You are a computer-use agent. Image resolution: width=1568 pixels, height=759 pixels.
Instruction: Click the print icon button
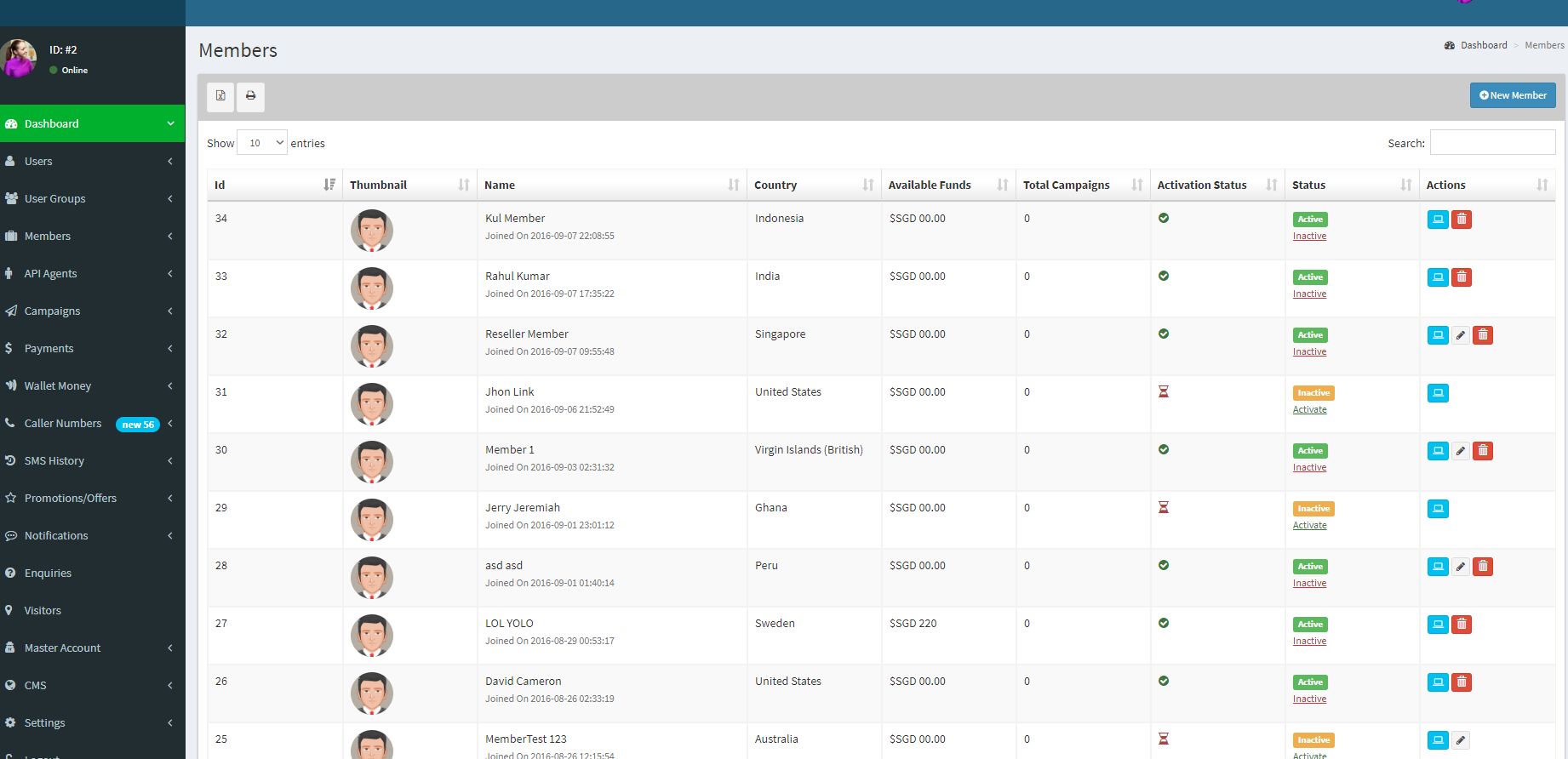[250, 96]
